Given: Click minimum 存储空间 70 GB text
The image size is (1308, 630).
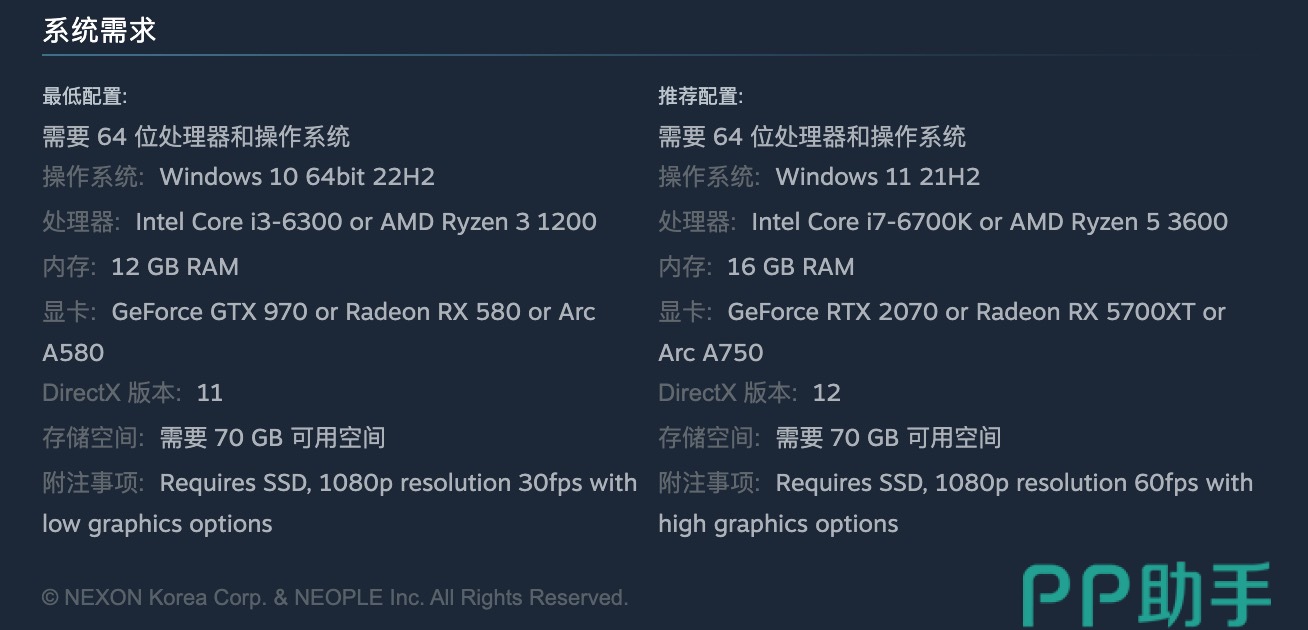Looking at the screenshot, I should 272,438.
